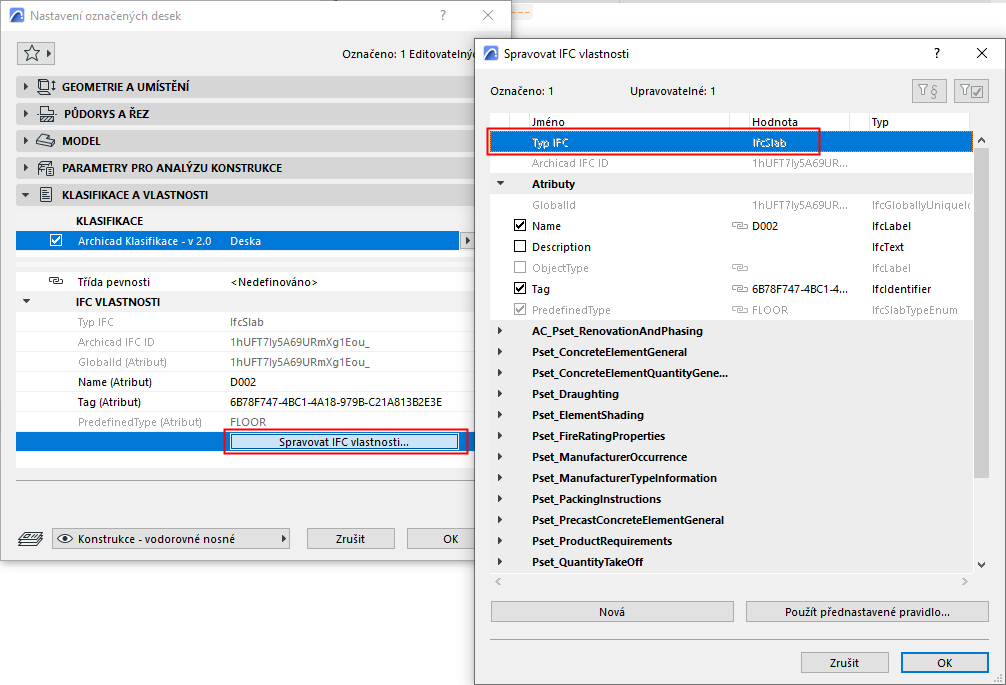Screen dimensions: 1006x685
Task: Click the Typ column header
Action: pos(919,122)
